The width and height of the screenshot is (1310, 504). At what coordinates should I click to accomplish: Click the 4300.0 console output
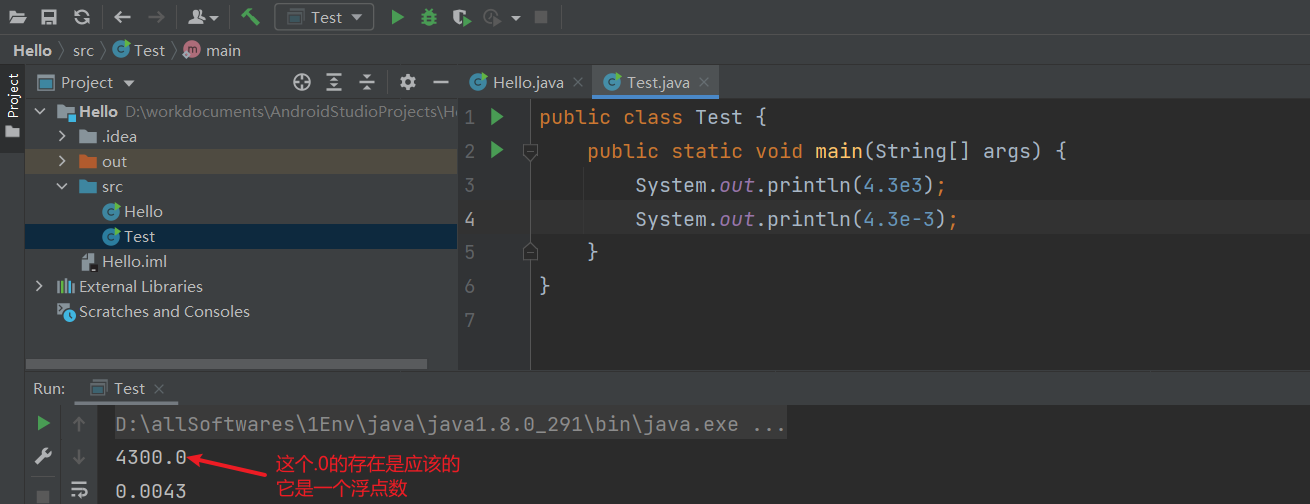[151, 458]
